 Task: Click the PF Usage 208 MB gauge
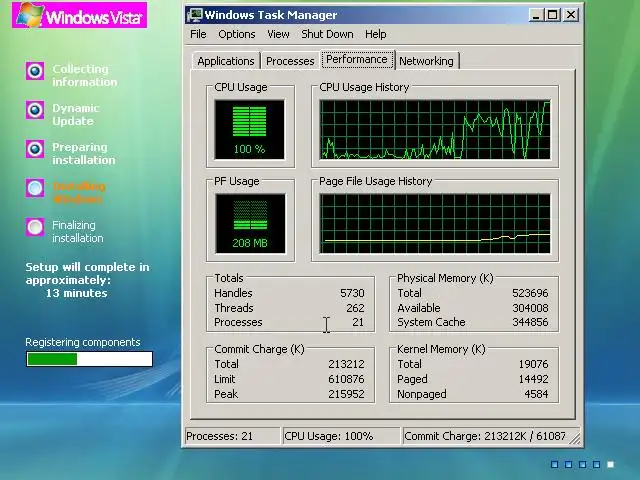(x=250, y=224)
